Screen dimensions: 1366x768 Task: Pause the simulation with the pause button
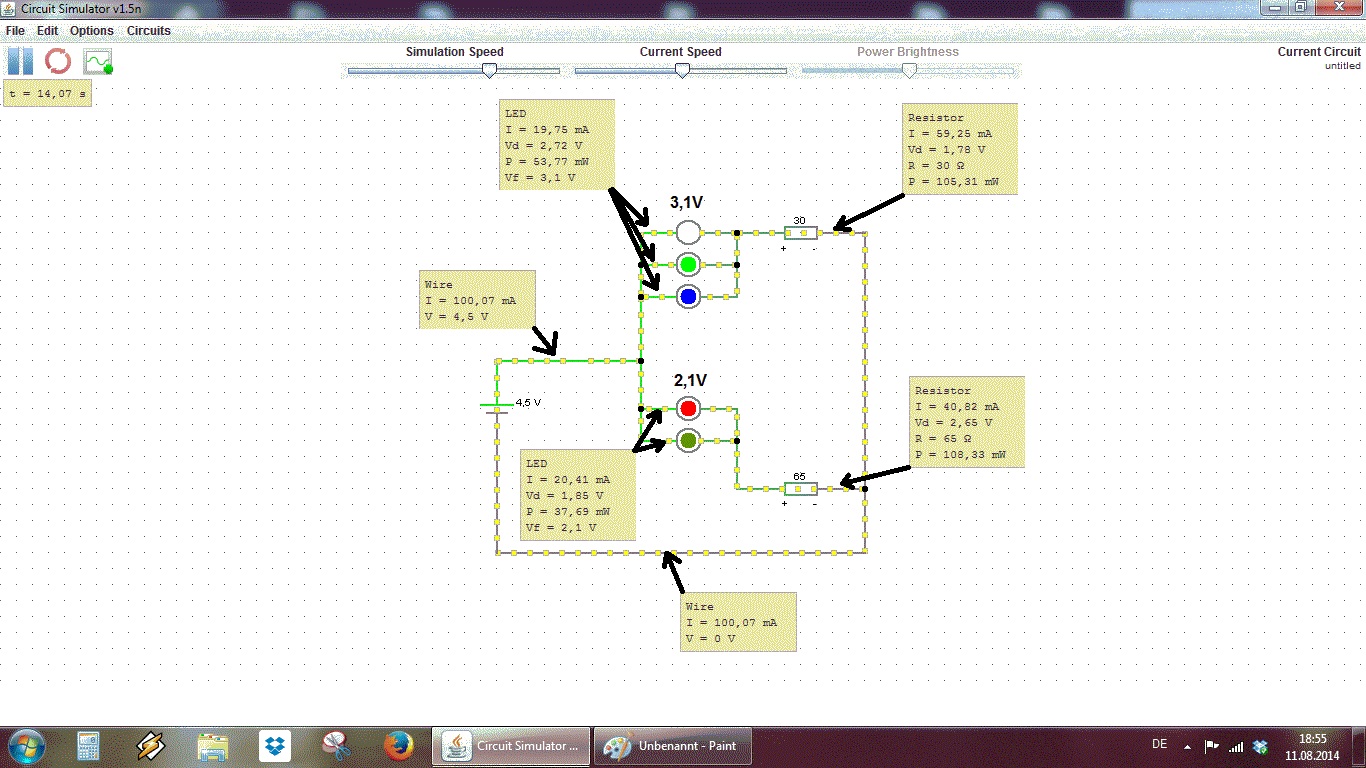click(x=20, y=61)
